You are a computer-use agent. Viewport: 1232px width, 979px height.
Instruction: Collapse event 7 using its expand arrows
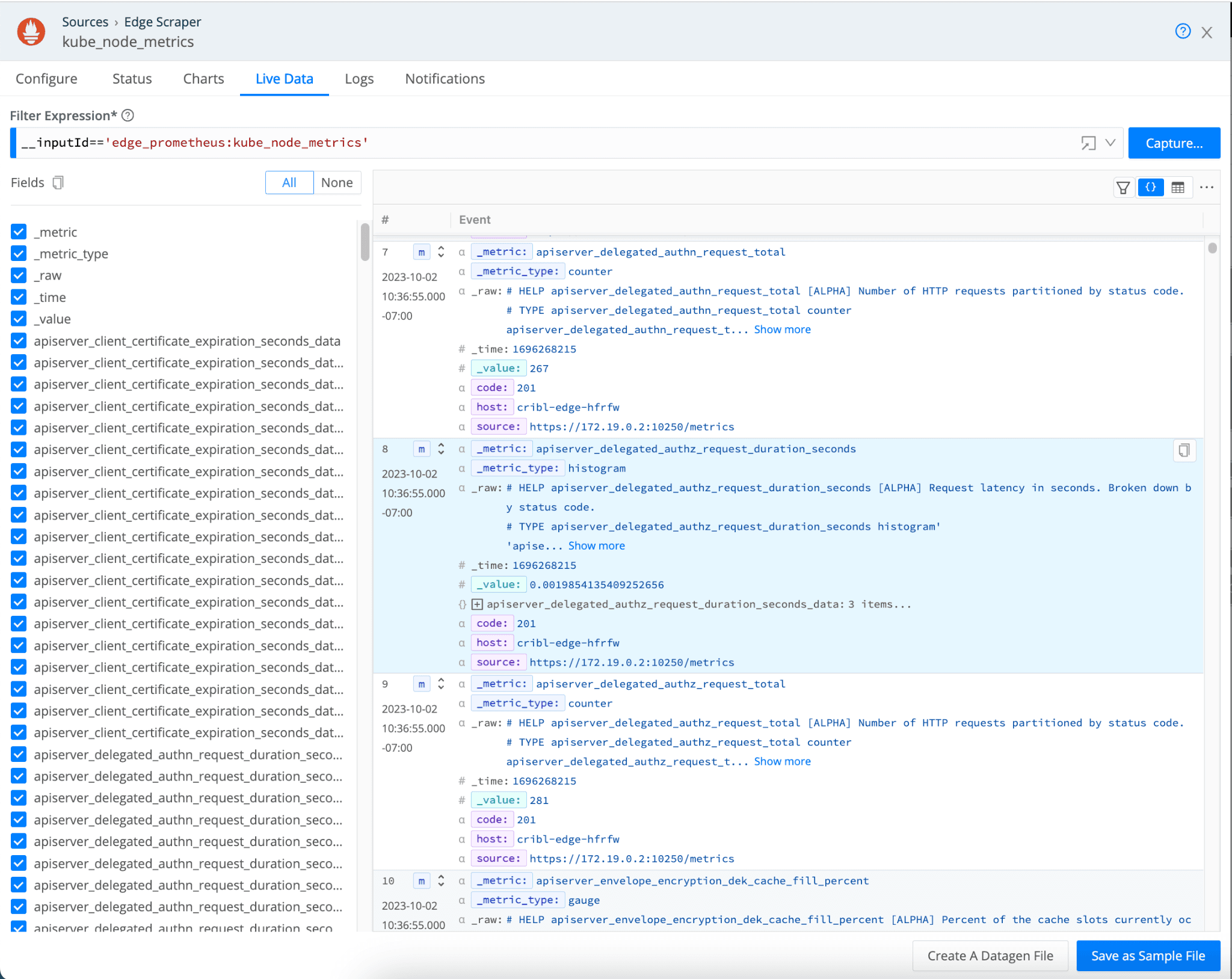click(x=441, y=252)
